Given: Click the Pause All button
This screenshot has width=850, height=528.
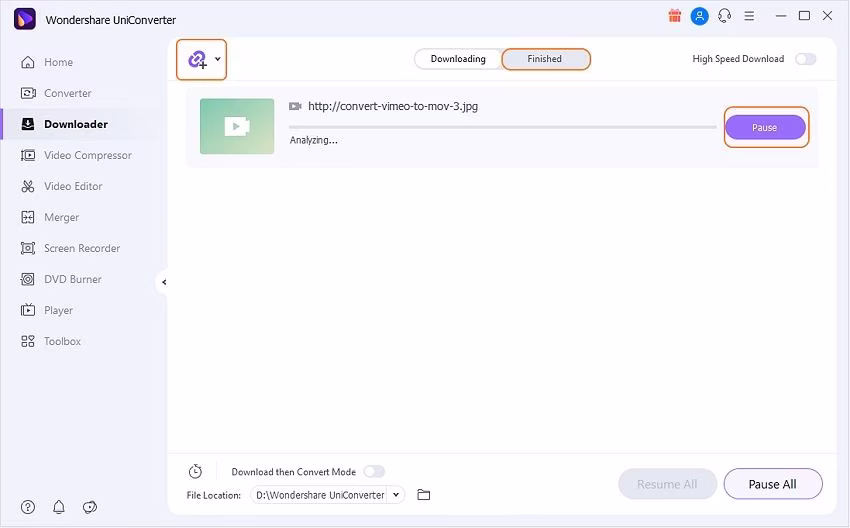Looking at the screenshot, I should pyautogui.click(x=772, y=484).
